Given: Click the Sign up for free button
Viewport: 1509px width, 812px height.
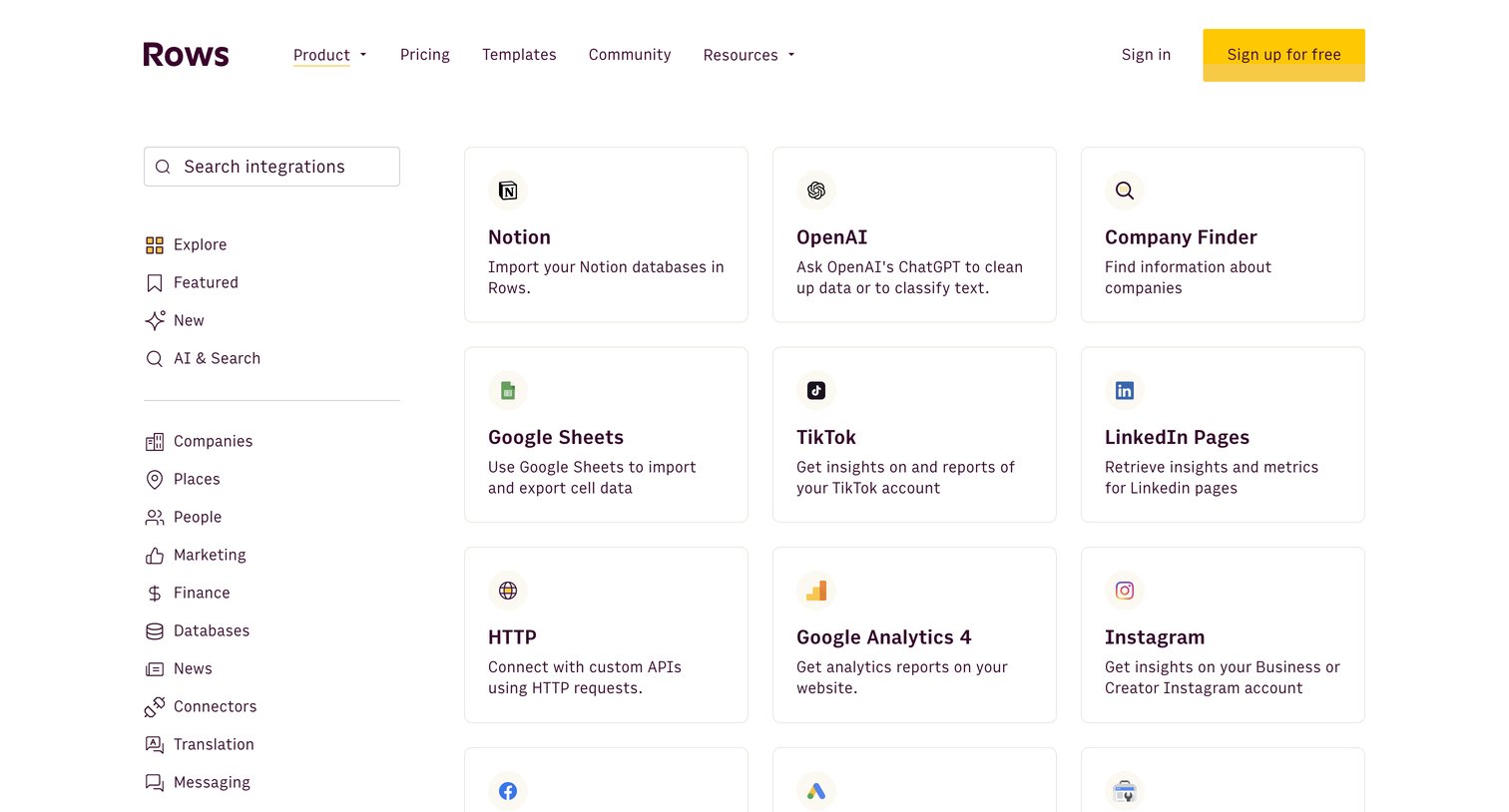Looking at the screenshot, I should [x=1283, y=55].
